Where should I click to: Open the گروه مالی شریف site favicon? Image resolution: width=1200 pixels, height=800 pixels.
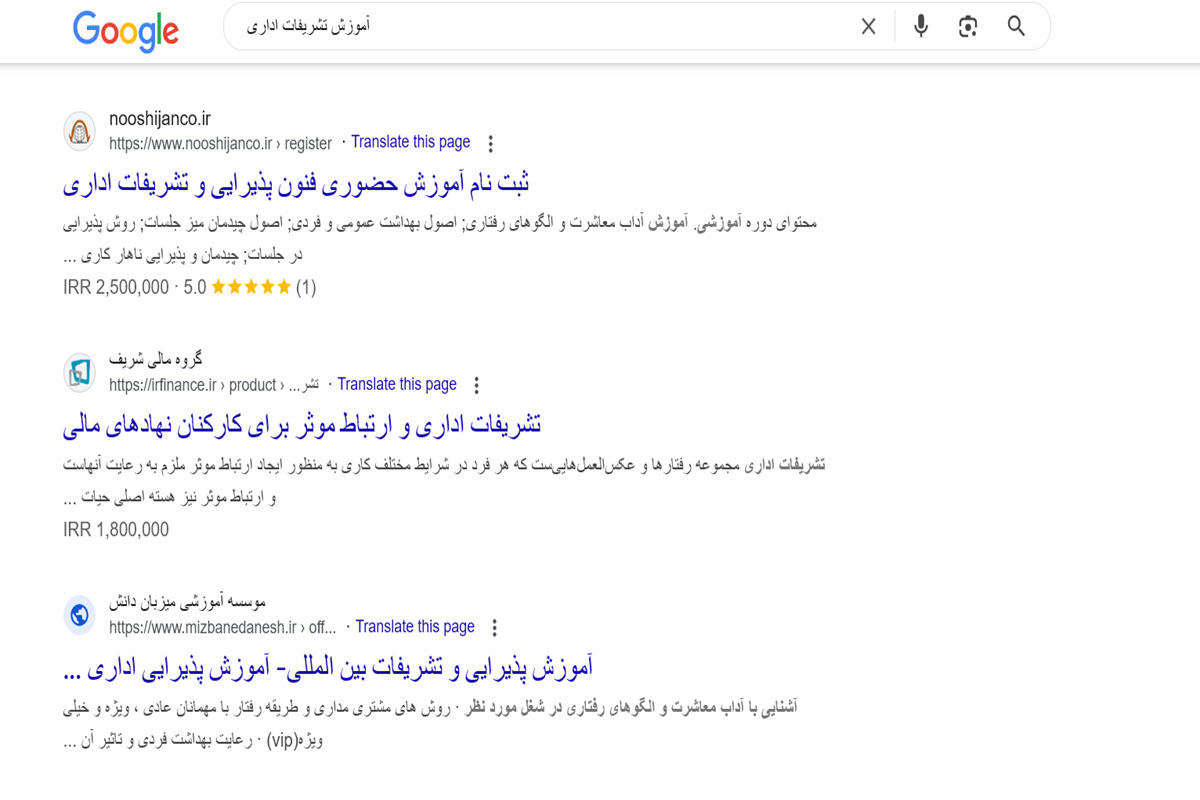(79, 373)
